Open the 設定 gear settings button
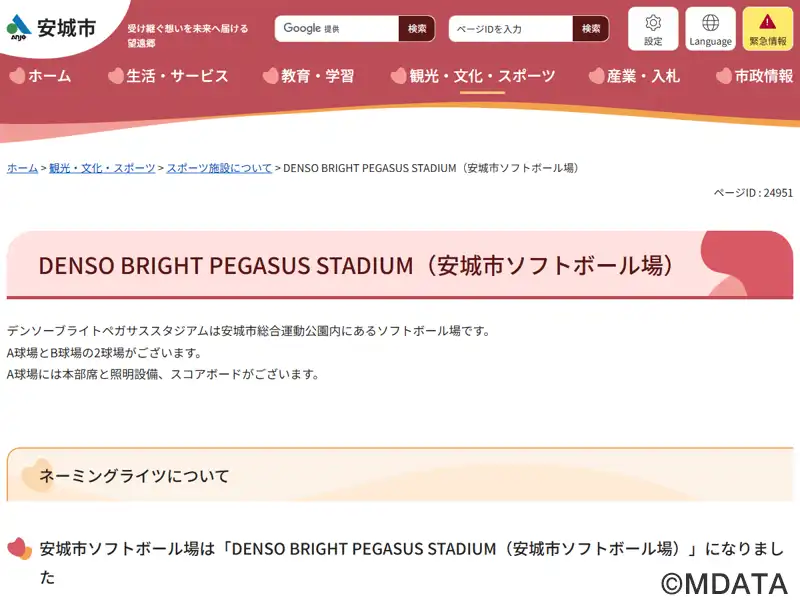This screenshot has height=600, width=800. click(x=653, y=29)
